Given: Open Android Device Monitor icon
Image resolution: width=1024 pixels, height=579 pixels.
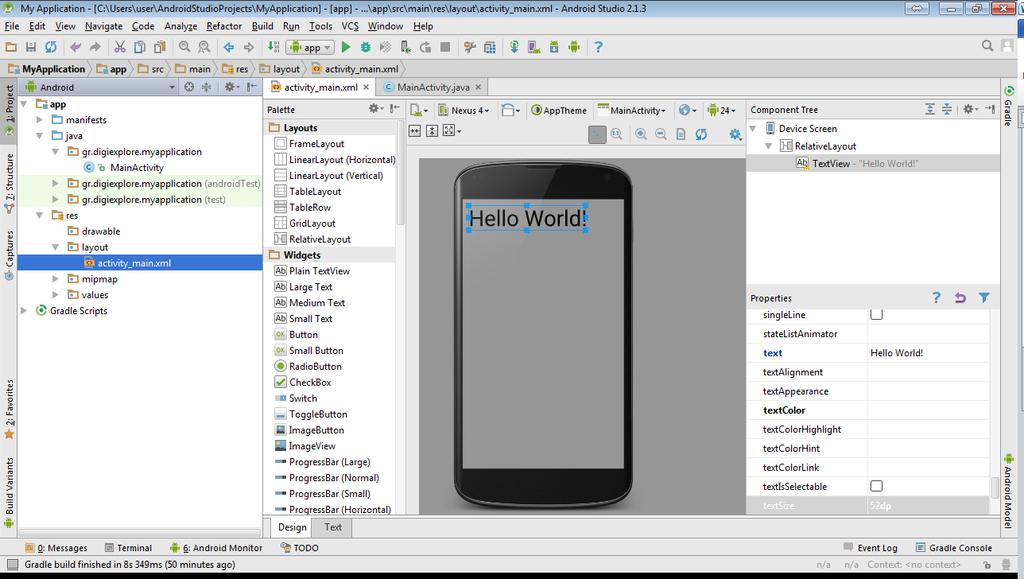Looking at the screenshot, I should 574,47.
